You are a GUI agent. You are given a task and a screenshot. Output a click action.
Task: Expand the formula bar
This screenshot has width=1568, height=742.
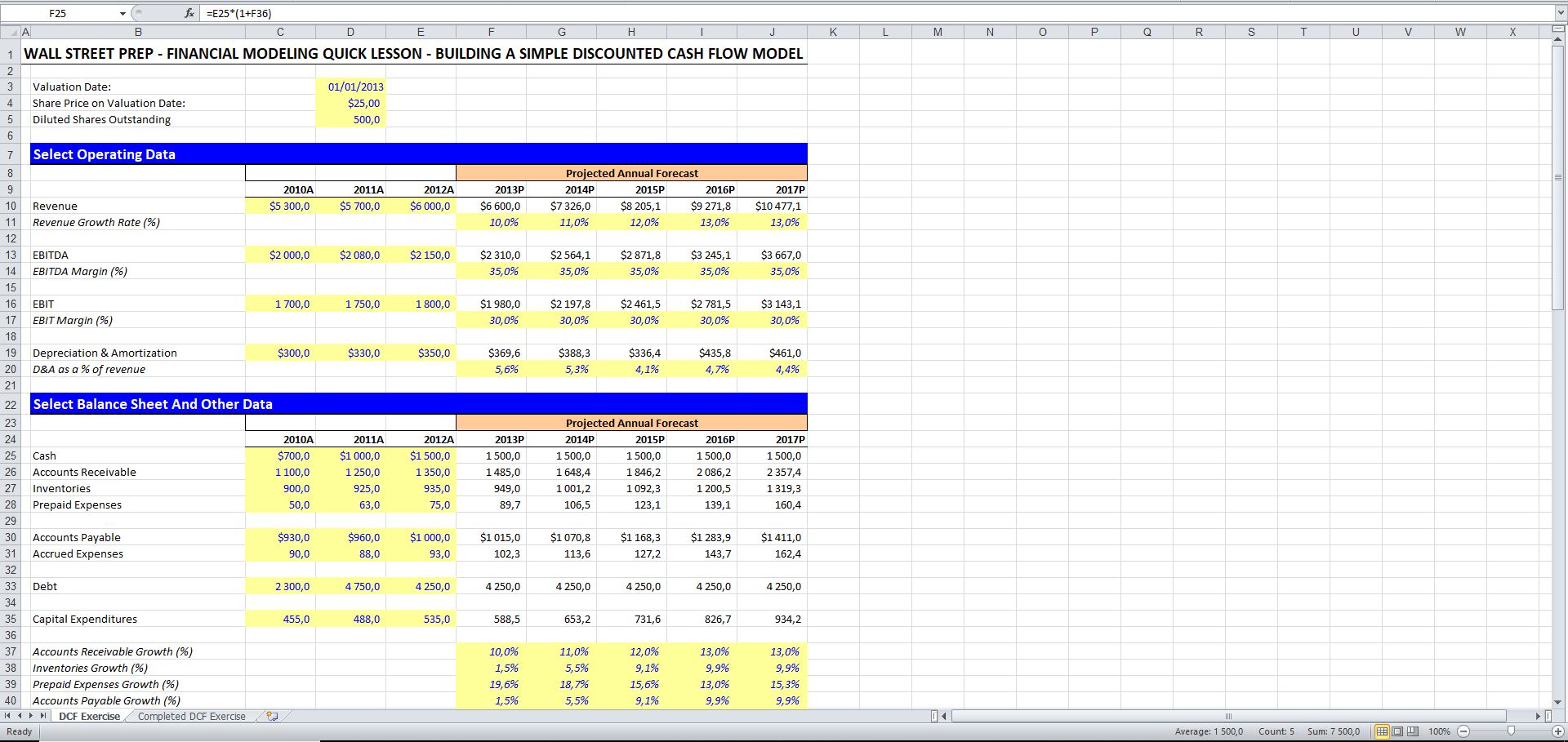(1560, 13)
